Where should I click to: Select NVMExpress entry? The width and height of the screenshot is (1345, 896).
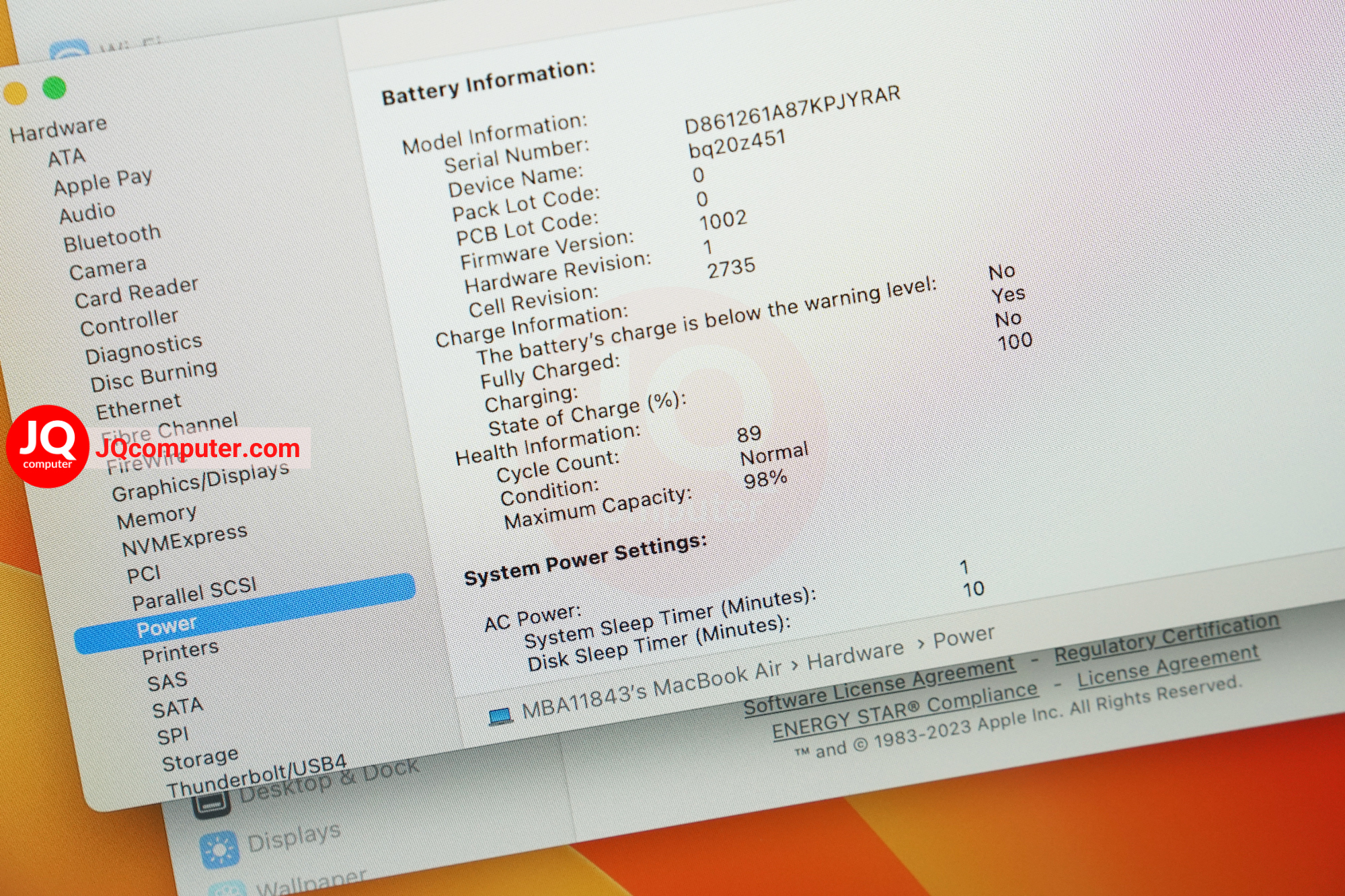click(184, 540)
